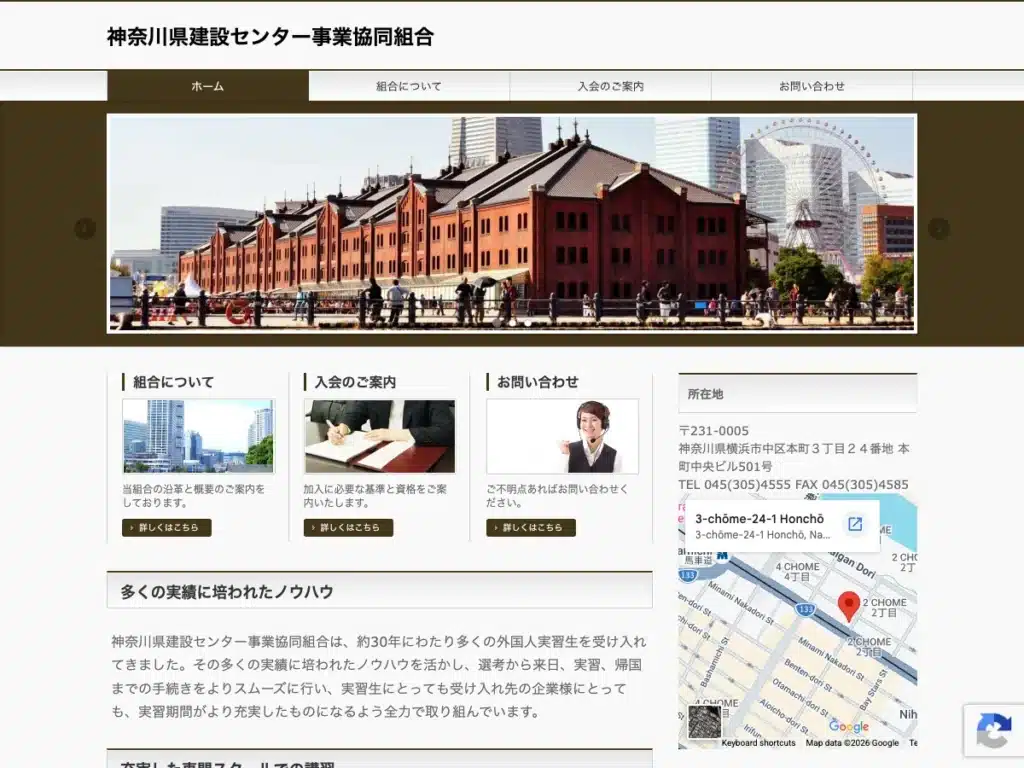Image resolution: width=1024 pixels, height=768 pixels.
Task: Open the signing document thumbnail
Action: [379, 436]
